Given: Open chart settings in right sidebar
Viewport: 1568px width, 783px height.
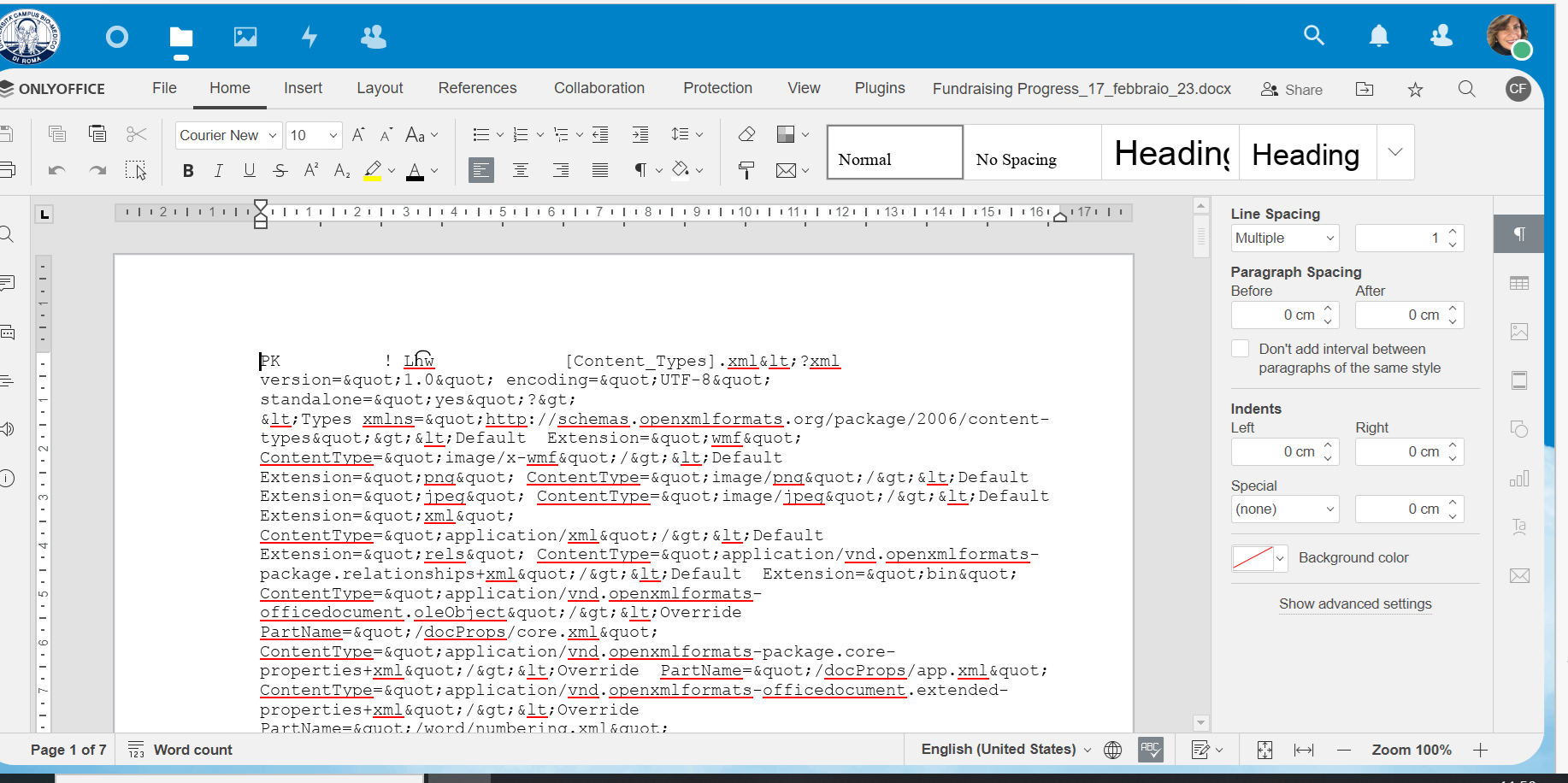Looking at the screenshot, I should point(1519,478).
